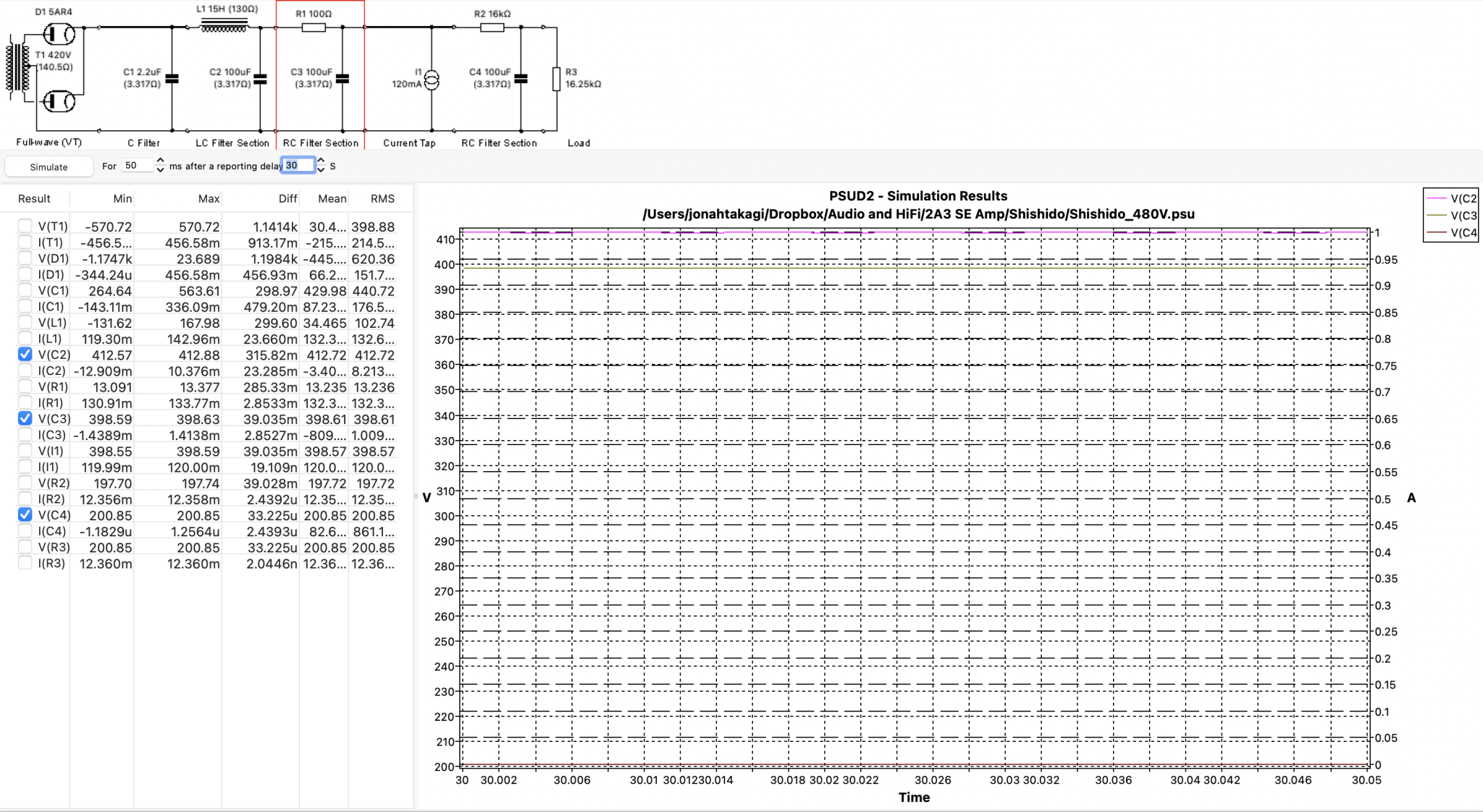Image resolution: width=1483 pixels, height=812 pixels.
Task: Click the V(T1) Min value -570.72
Action: point(109,227)
